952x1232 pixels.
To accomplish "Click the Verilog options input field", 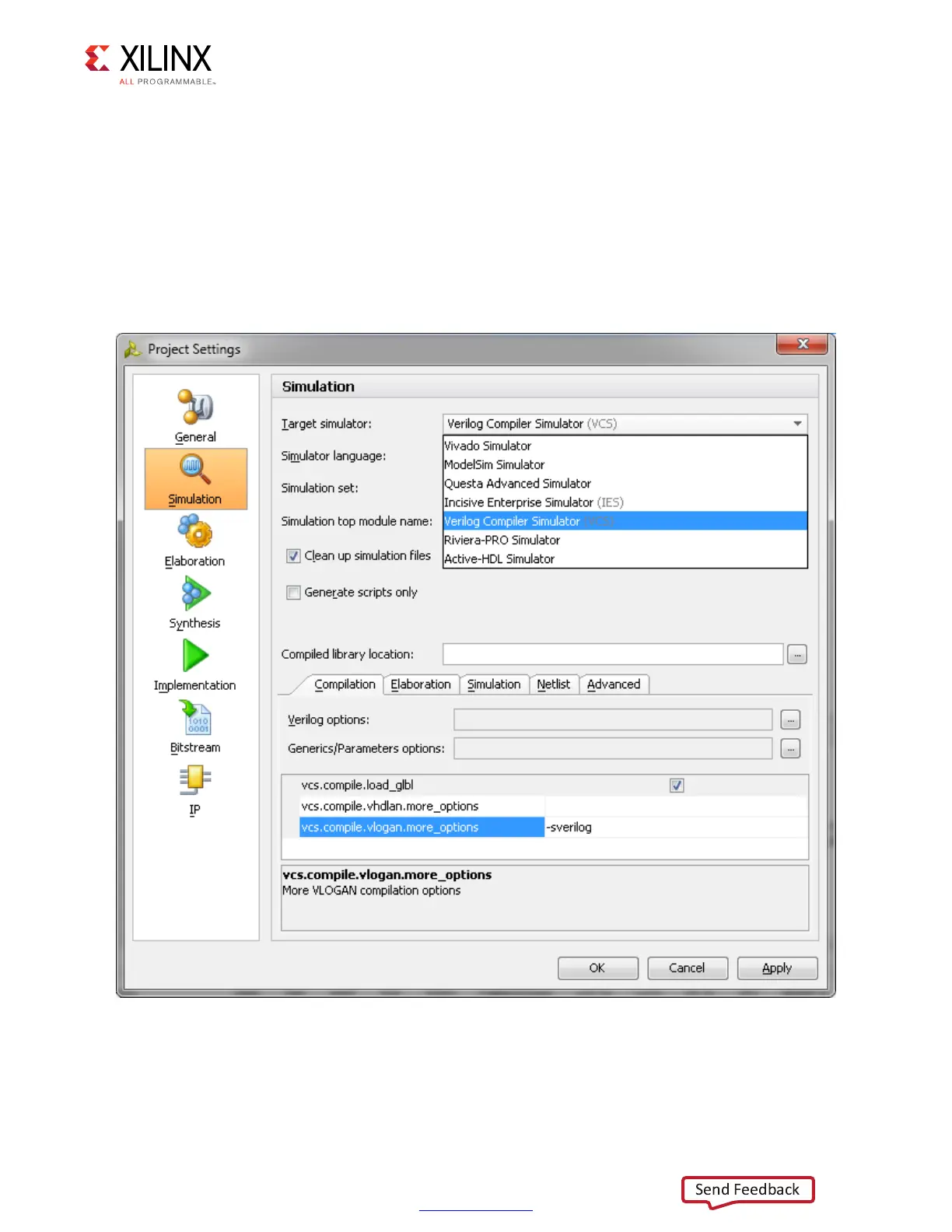I will tap(613, 720).
